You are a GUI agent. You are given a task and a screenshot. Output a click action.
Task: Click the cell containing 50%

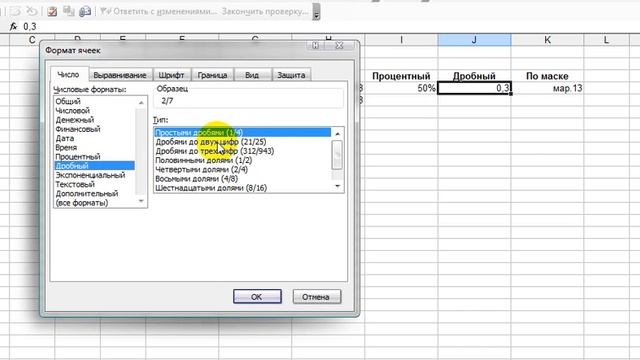pyautogui.click(x=401, y=88)
